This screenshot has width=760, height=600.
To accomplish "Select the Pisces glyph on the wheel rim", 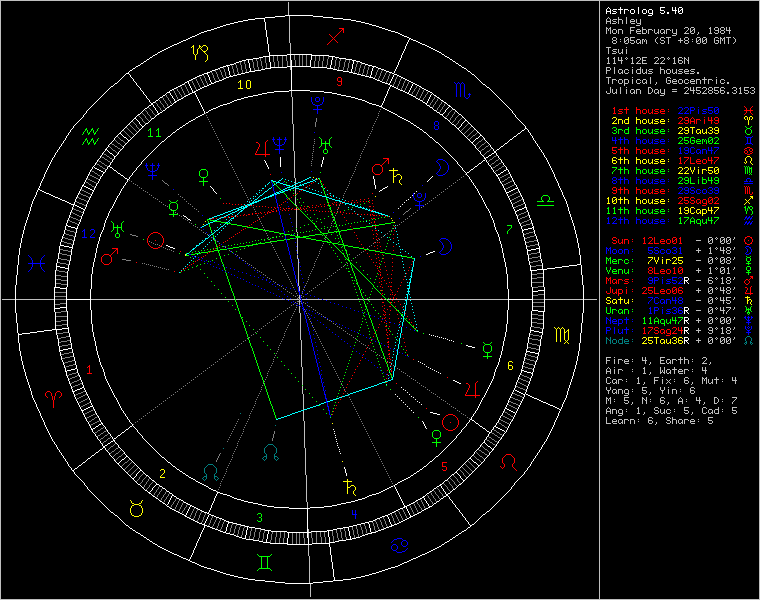I will point(37,264).
